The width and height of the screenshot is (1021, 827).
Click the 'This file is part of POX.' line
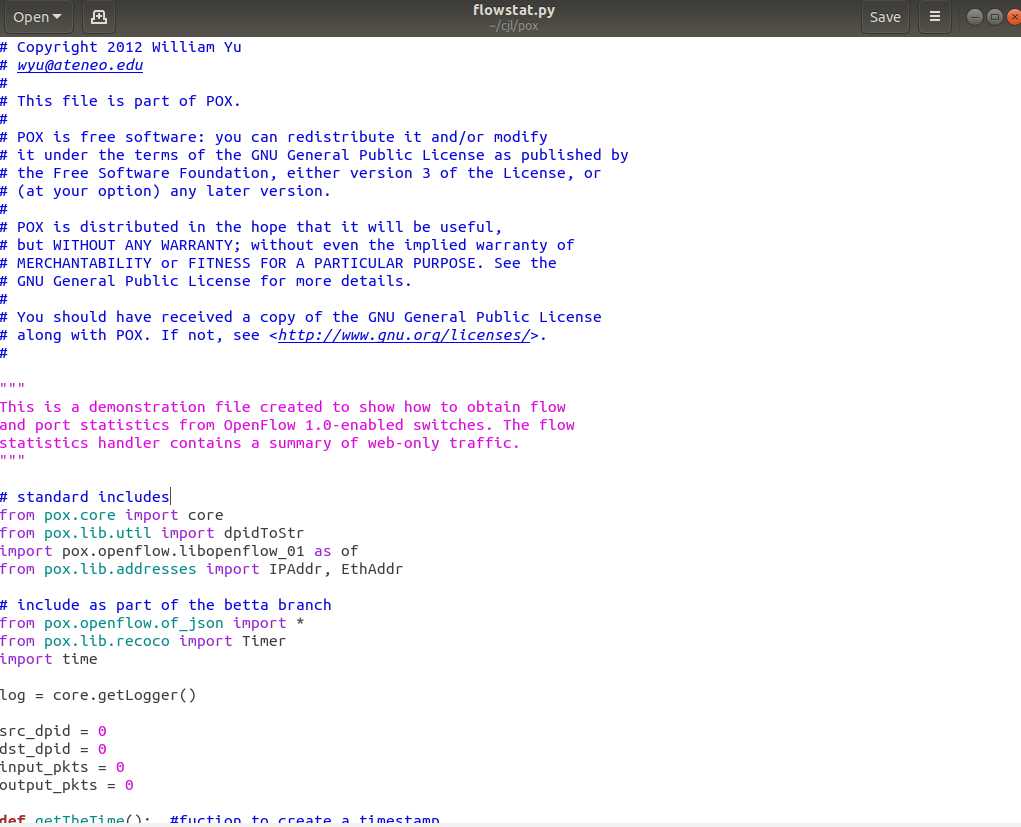120,101
